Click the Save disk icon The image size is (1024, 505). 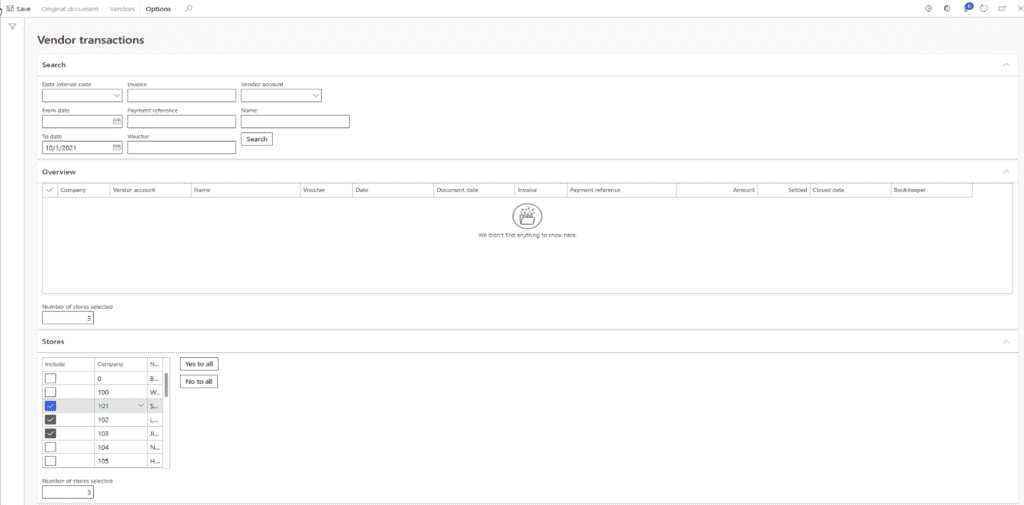[10, 9]
